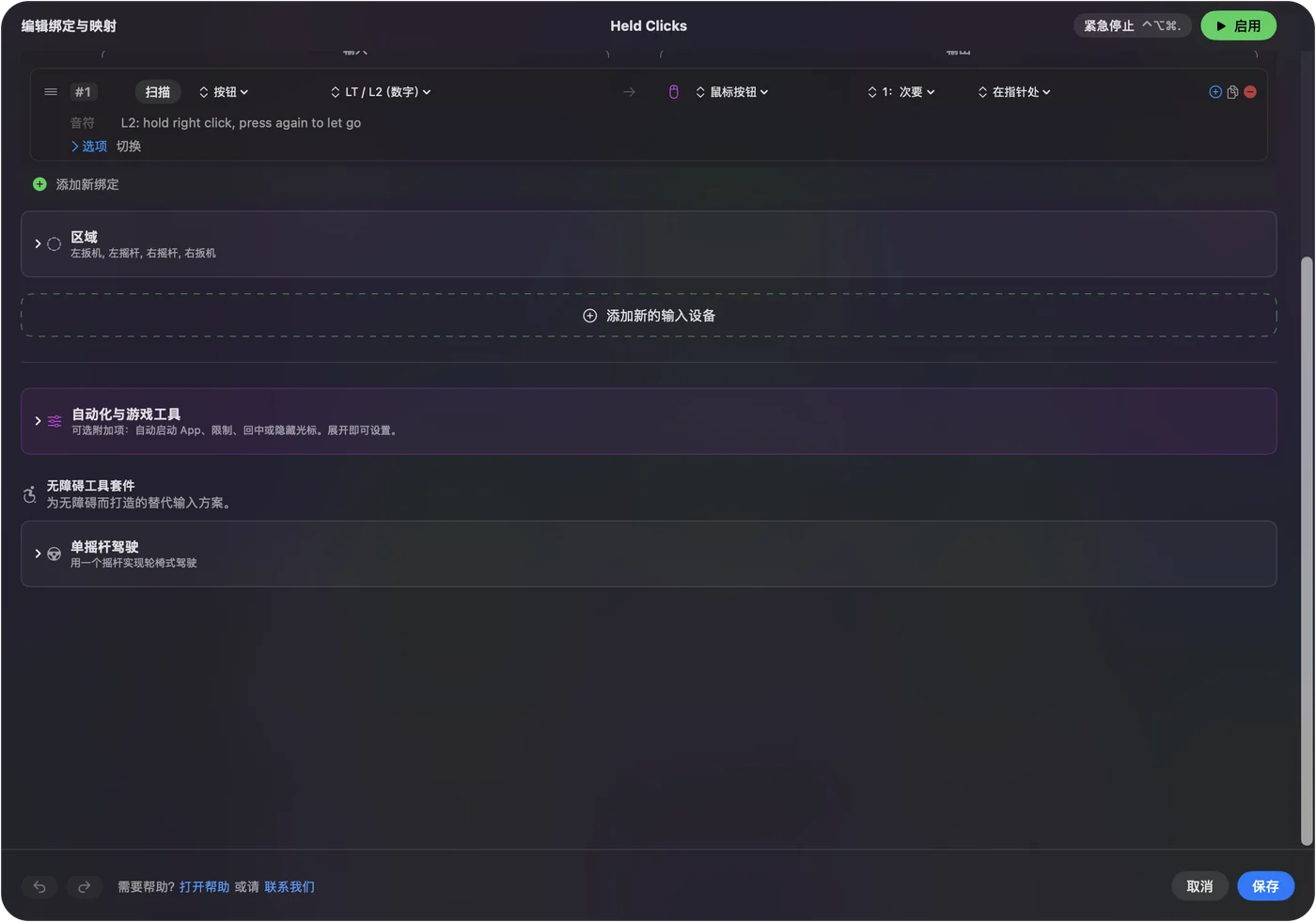The image size is (1316, 922).
Task: Click 添加新的输入设备 to add a device
Action: 649,316
